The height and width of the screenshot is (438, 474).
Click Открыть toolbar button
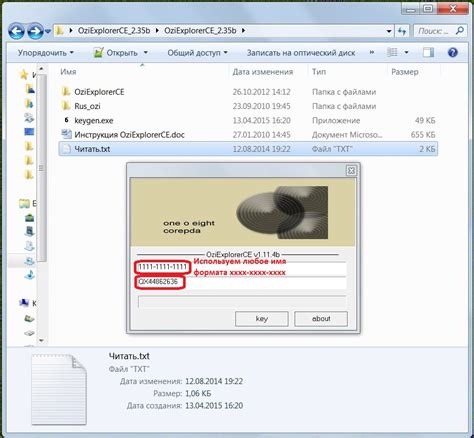116,53
